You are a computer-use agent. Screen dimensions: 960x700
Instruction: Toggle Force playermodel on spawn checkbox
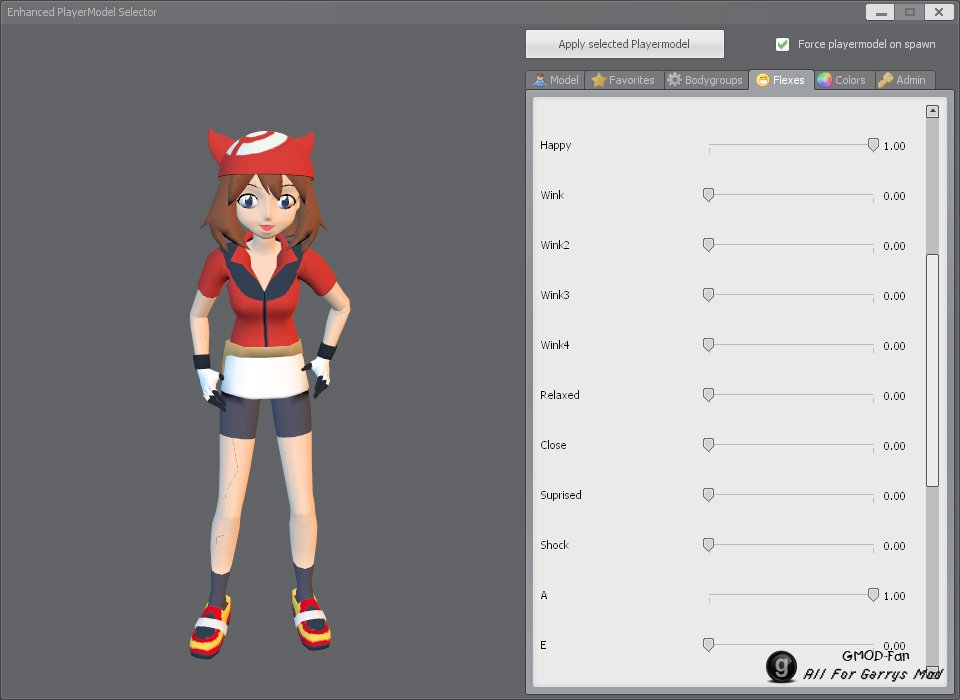click(x=782, y=44)
